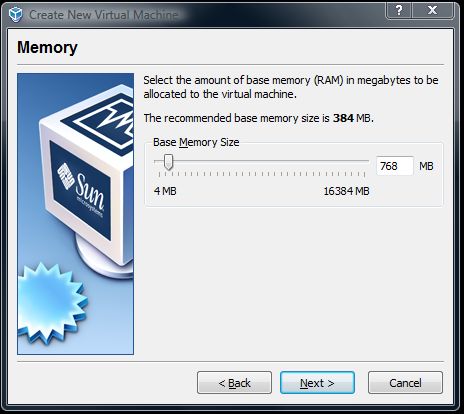Click the tick mark scale below the slider

pos(262,174)
